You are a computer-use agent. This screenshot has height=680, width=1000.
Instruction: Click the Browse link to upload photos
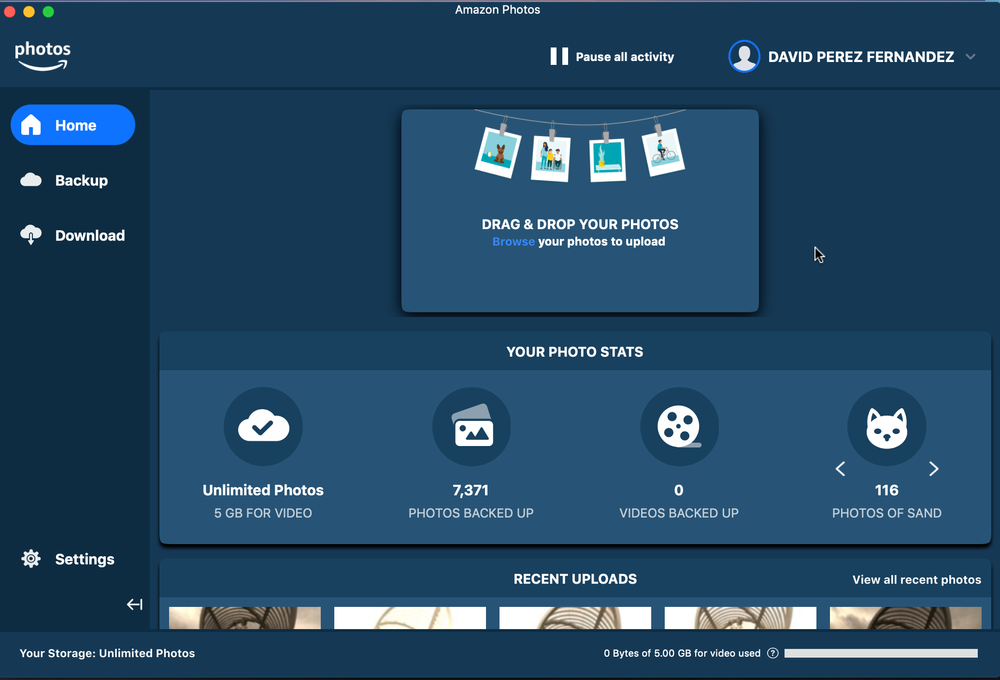[513, 242]
